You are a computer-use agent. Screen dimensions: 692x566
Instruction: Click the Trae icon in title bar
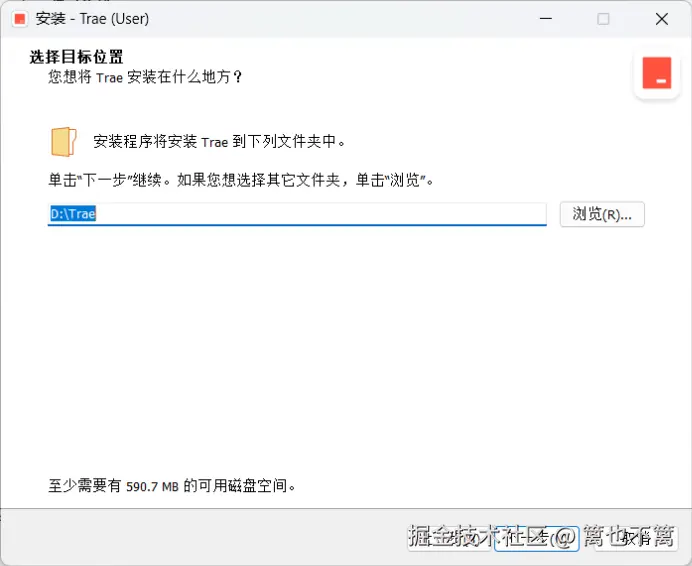(x=20, y=19)
